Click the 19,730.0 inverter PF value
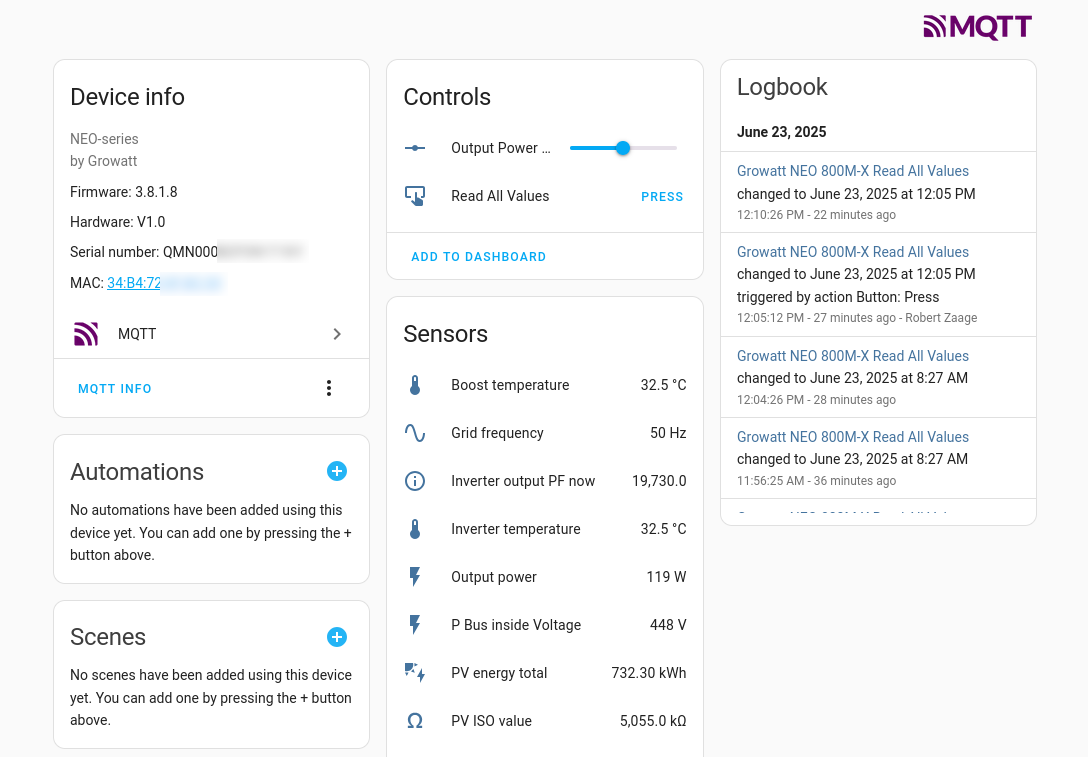Image resolution: width=1088 pixels, height=757 pixels. click(659, 481)
